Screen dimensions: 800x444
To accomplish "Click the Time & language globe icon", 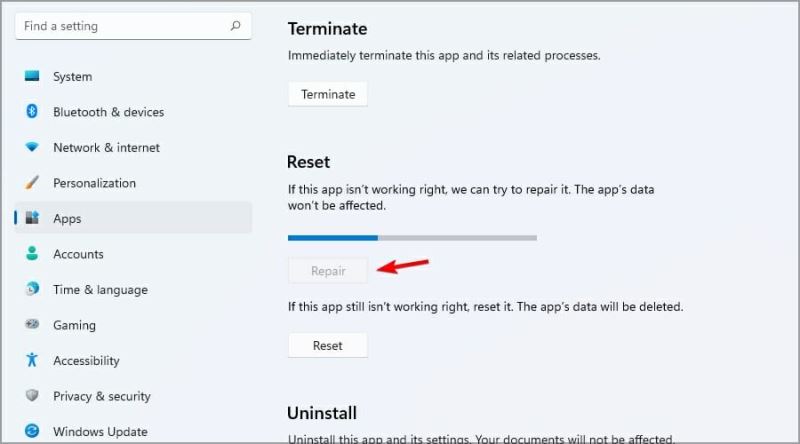I will (32, 290).
